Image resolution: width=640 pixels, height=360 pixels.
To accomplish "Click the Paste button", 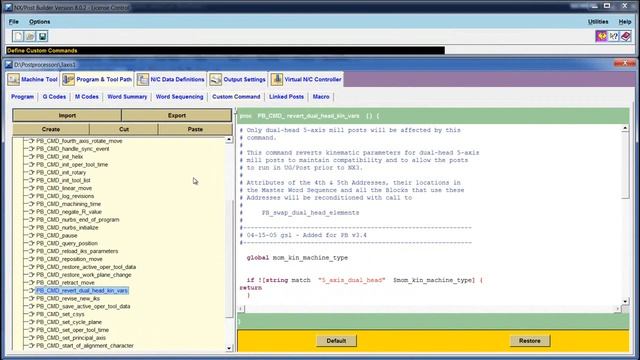I will tap(195, 129).
